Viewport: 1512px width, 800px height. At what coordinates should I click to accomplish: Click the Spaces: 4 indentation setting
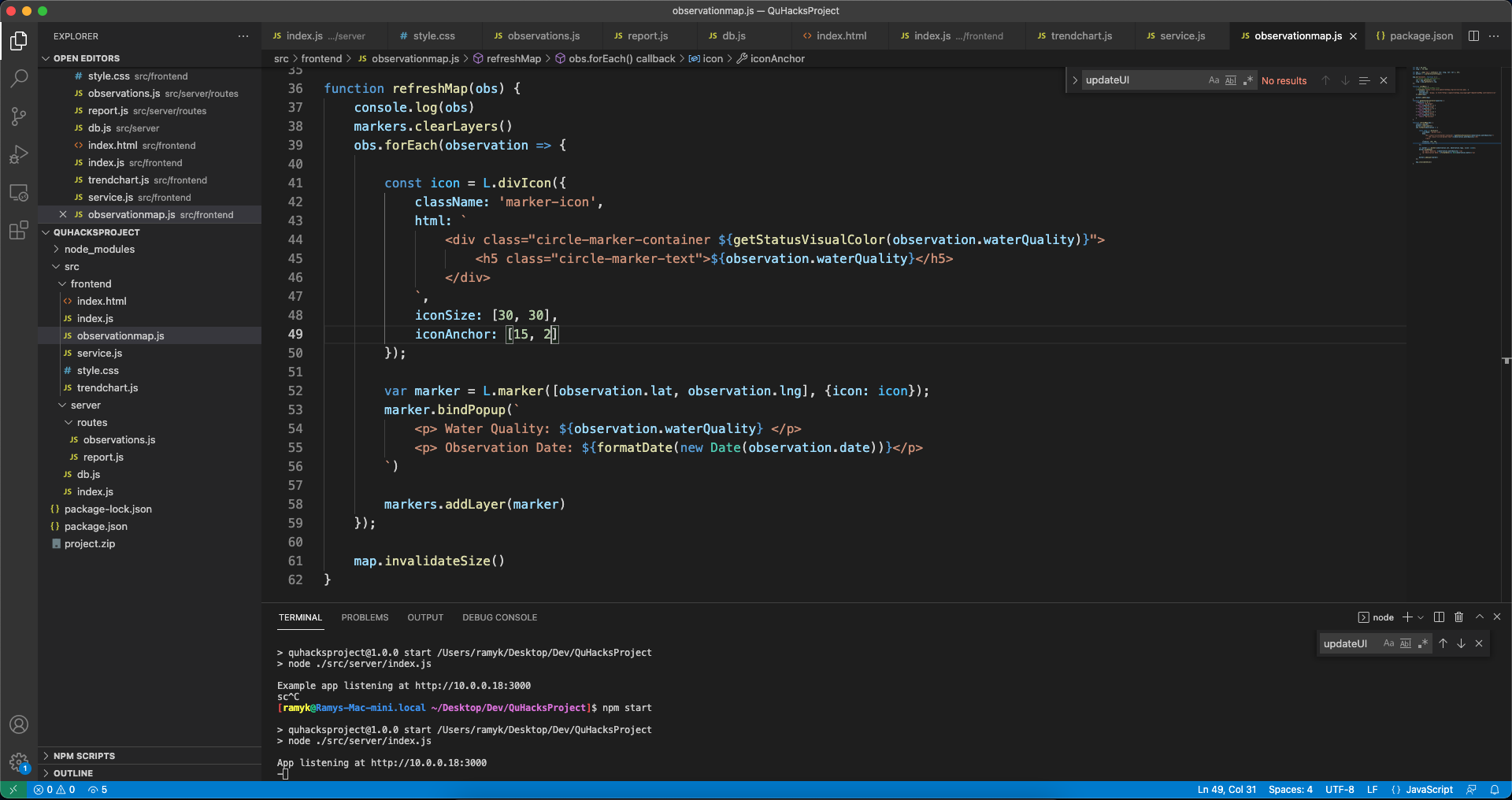point(1290,790)
